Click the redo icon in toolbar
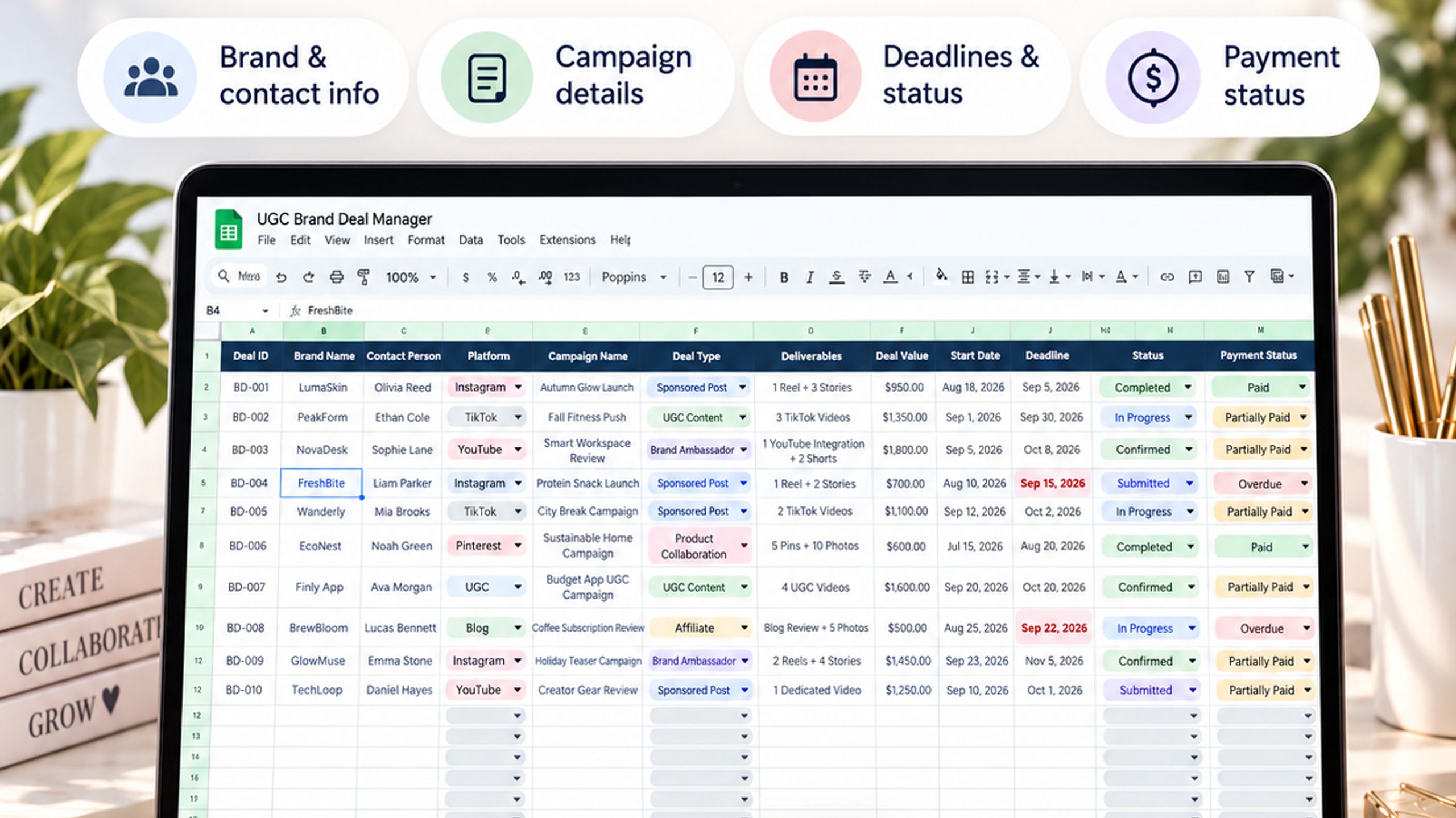The height and width of the screenshot is (818, 1456). pos(309,277)
